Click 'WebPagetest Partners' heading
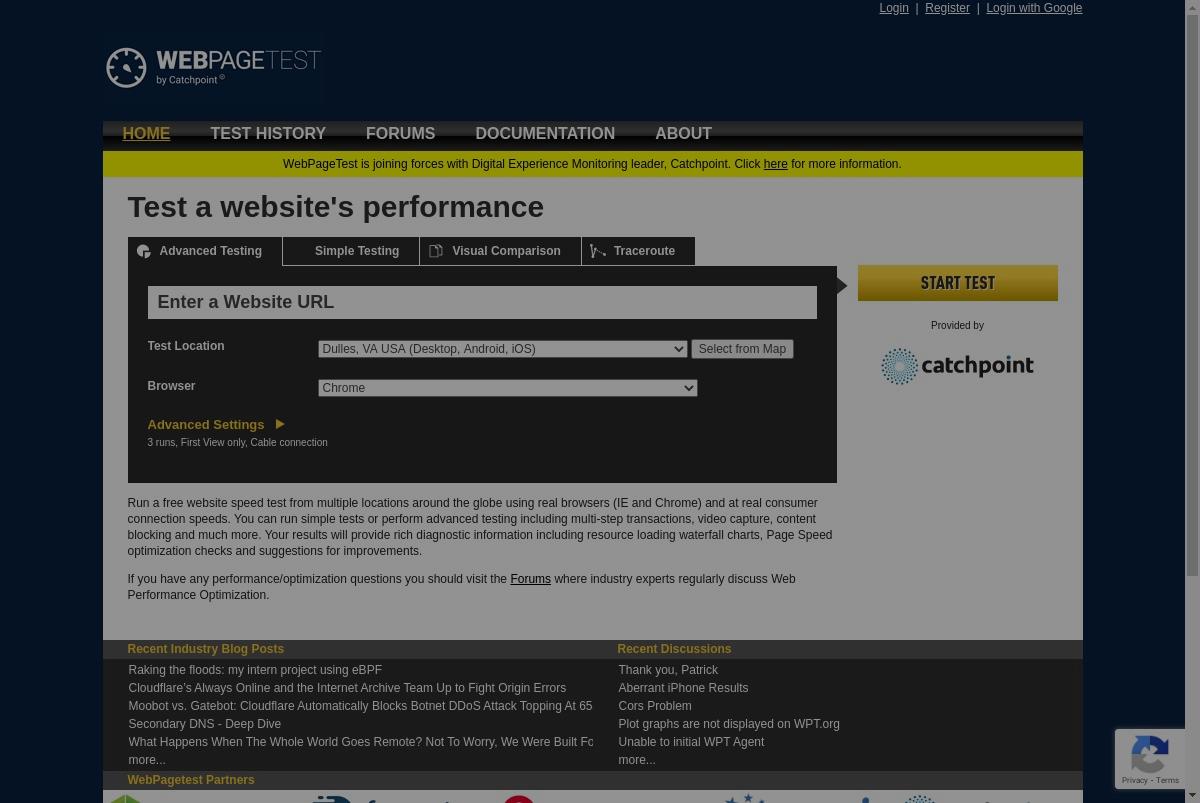 [191, 780]
